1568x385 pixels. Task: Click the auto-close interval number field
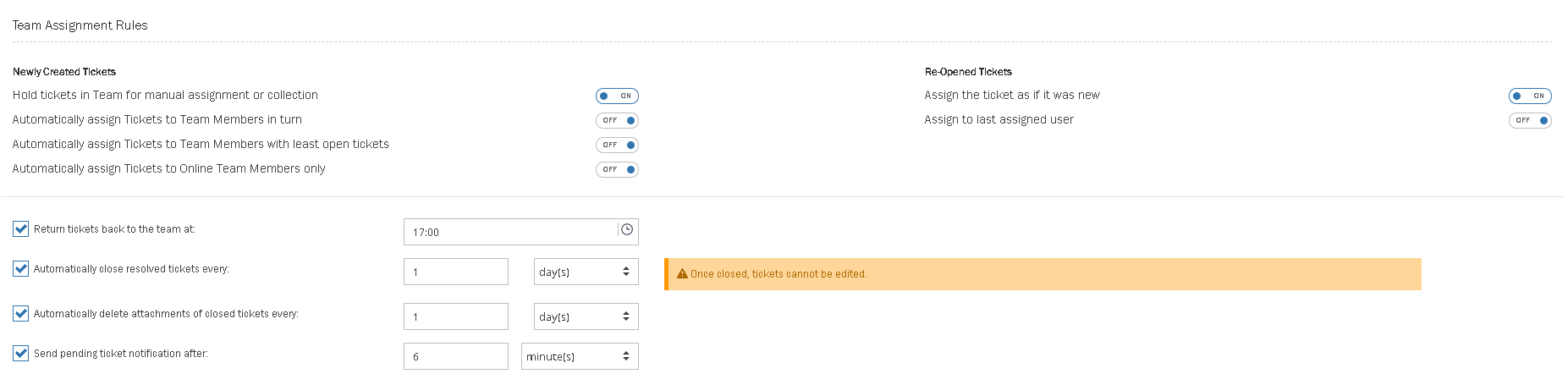(x=455, y=272)
